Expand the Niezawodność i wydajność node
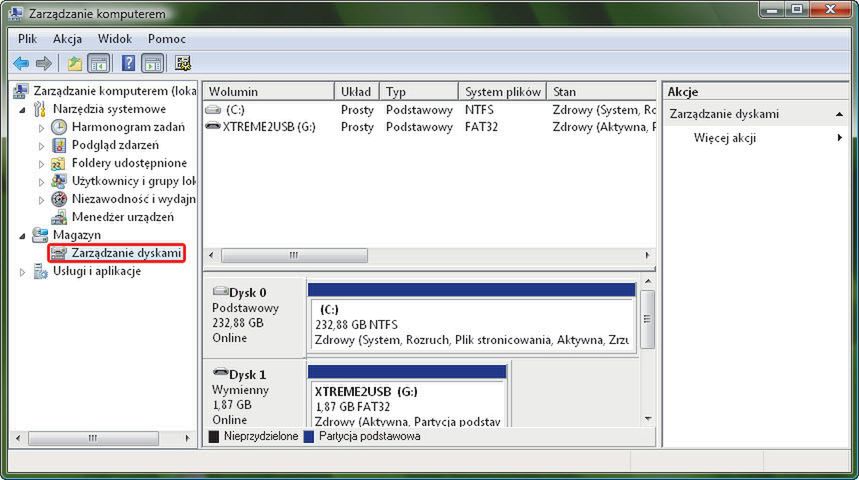 click(x=42, y=200)
